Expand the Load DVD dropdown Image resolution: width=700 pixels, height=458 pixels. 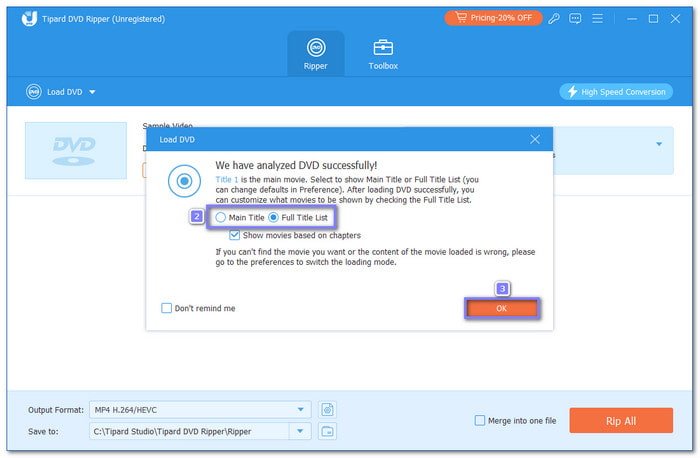pos(92,92)
